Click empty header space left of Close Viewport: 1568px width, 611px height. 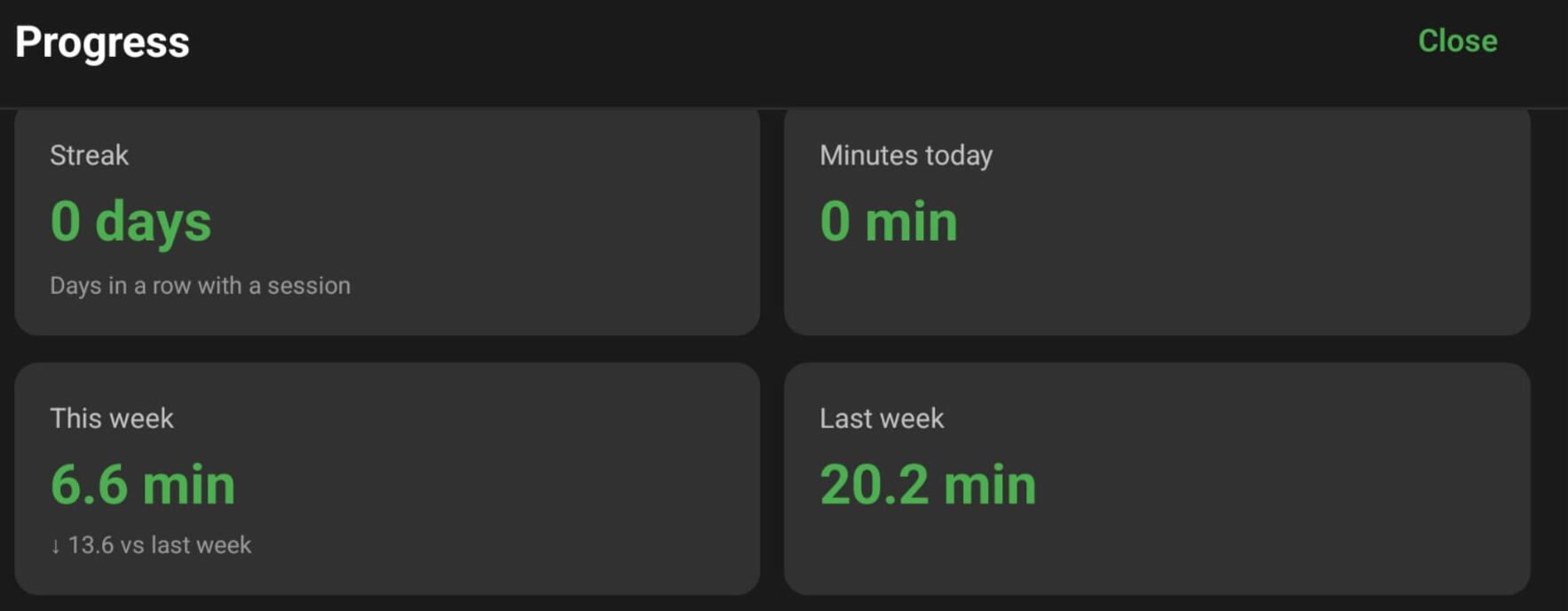click(x=799, y=43)
